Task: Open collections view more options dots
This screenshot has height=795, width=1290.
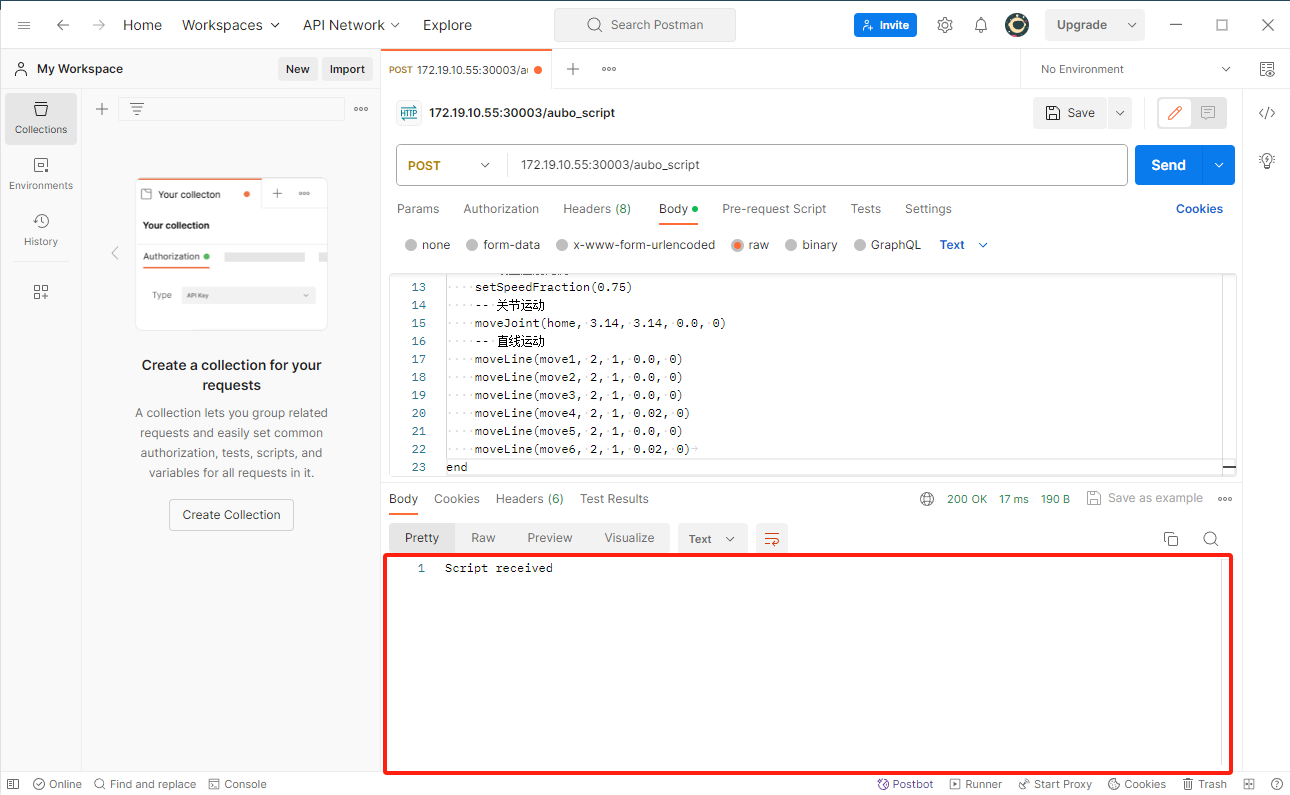Action: (x=361, y=109)
